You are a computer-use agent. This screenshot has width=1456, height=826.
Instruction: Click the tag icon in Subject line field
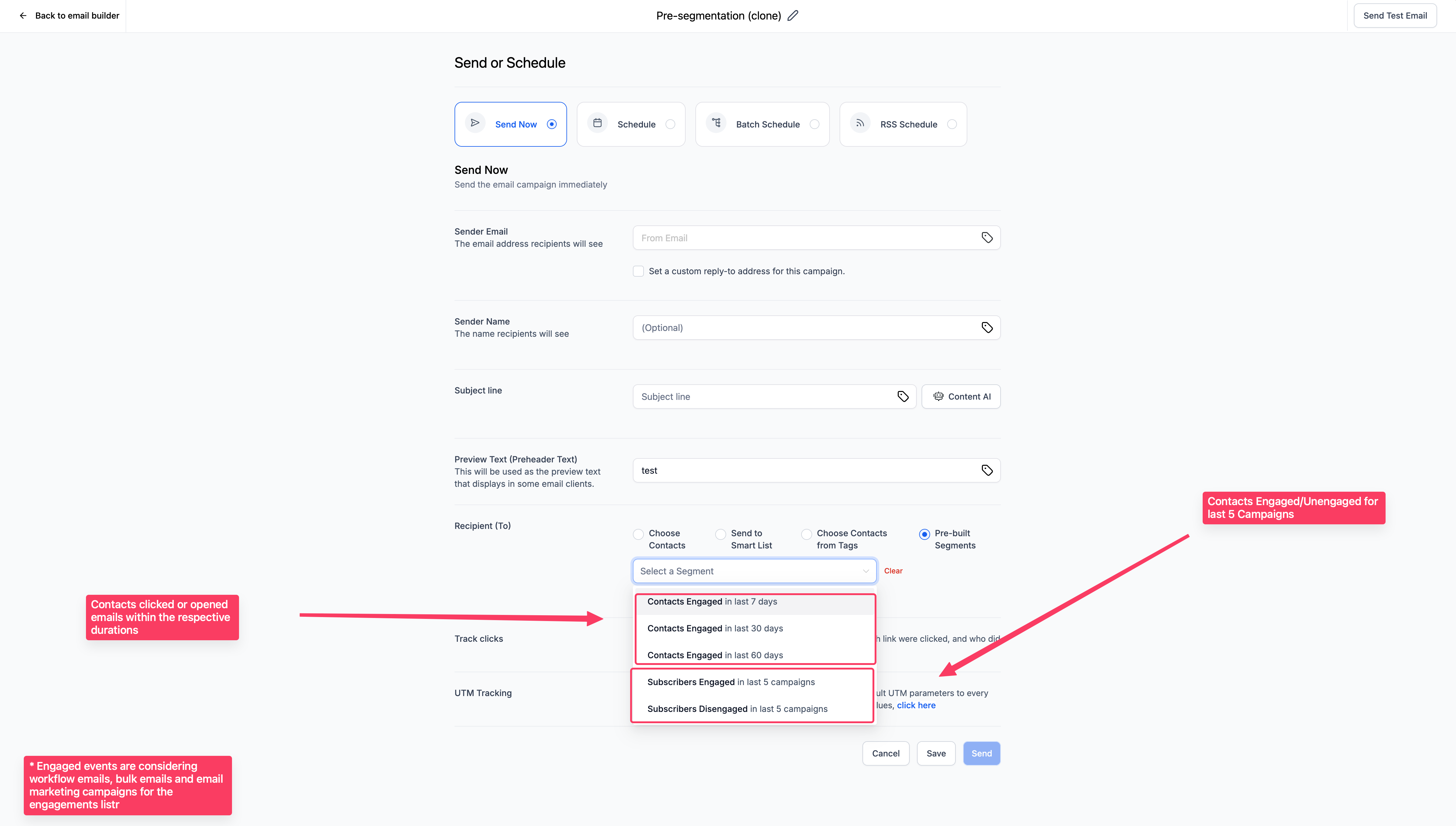point(903,397)
